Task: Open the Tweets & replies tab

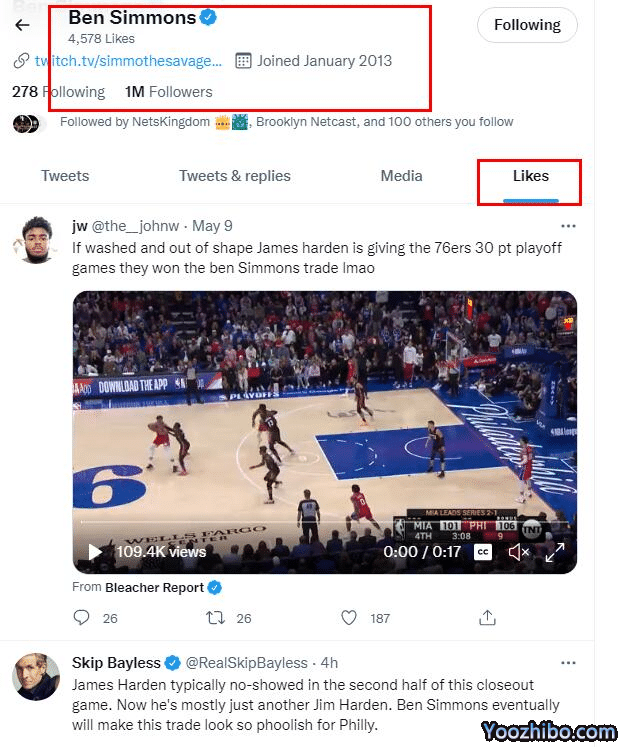Action: point(235,176)
